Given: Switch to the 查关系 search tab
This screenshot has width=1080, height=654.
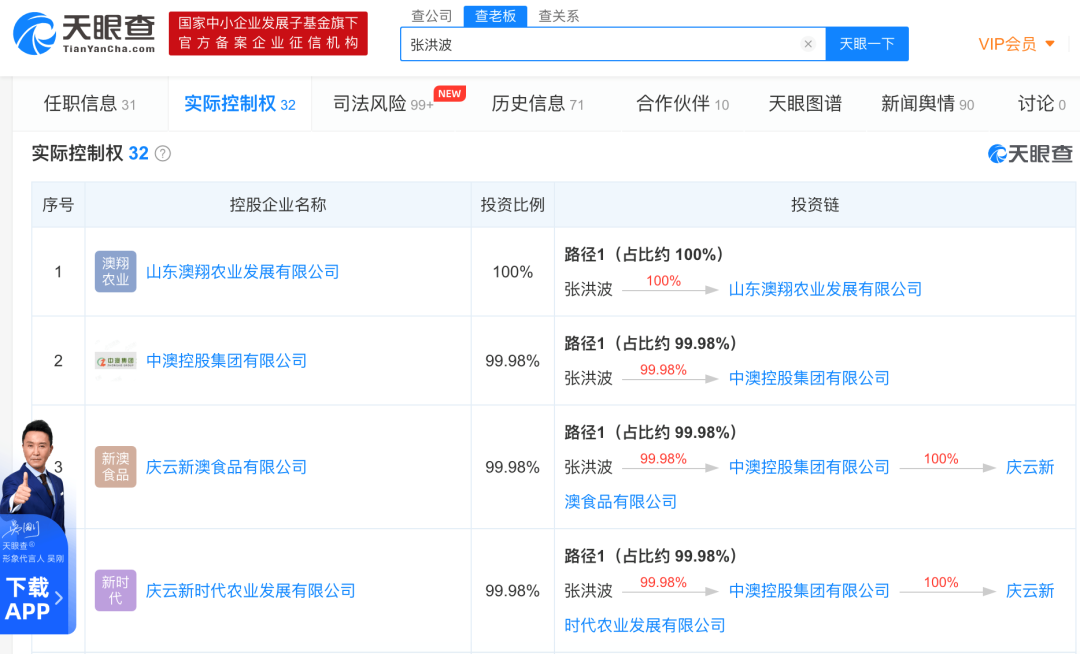Looking at the screenshot, I should (558, 16).
